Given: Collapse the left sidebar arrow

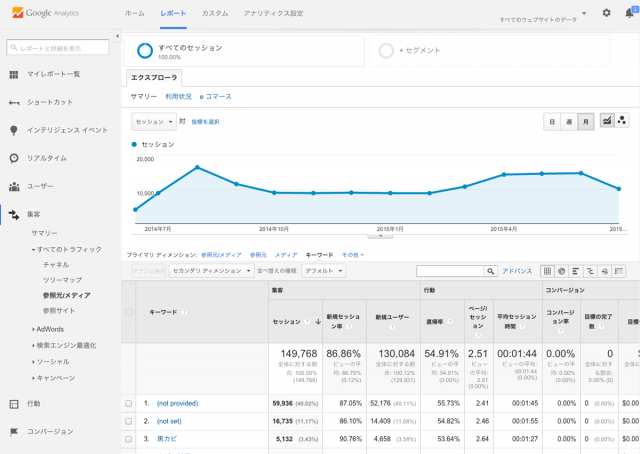Looking at the screenshot, I should coord(118,36).
